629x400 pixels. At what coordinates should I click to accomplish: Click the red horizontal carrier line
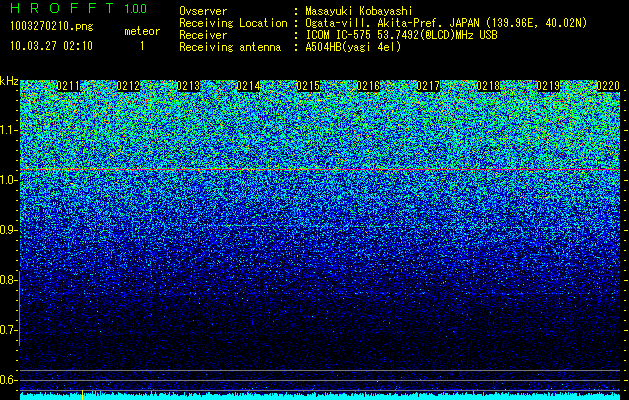320,170
